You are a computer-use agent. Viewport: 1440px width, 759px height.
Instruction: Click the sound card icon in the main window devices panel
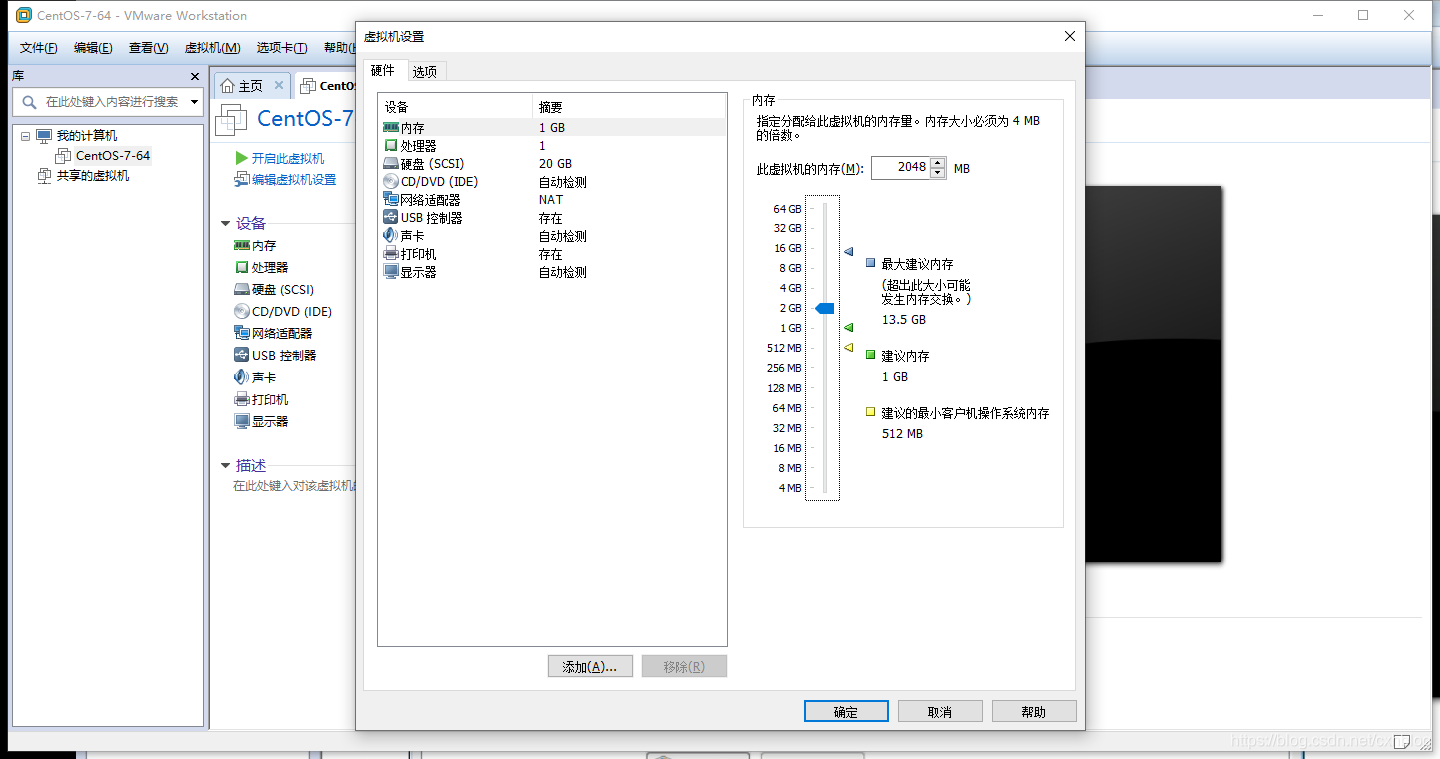point(241,377)
